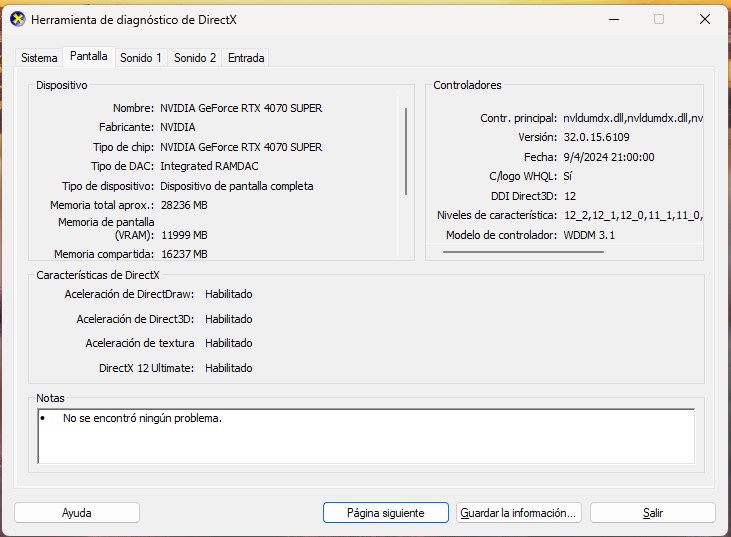This screenshot has height=537, width=731.
Task: Click the driver date 9/4/2024 21:00:00
Action: pyautogui.click(x=609, y=157)
